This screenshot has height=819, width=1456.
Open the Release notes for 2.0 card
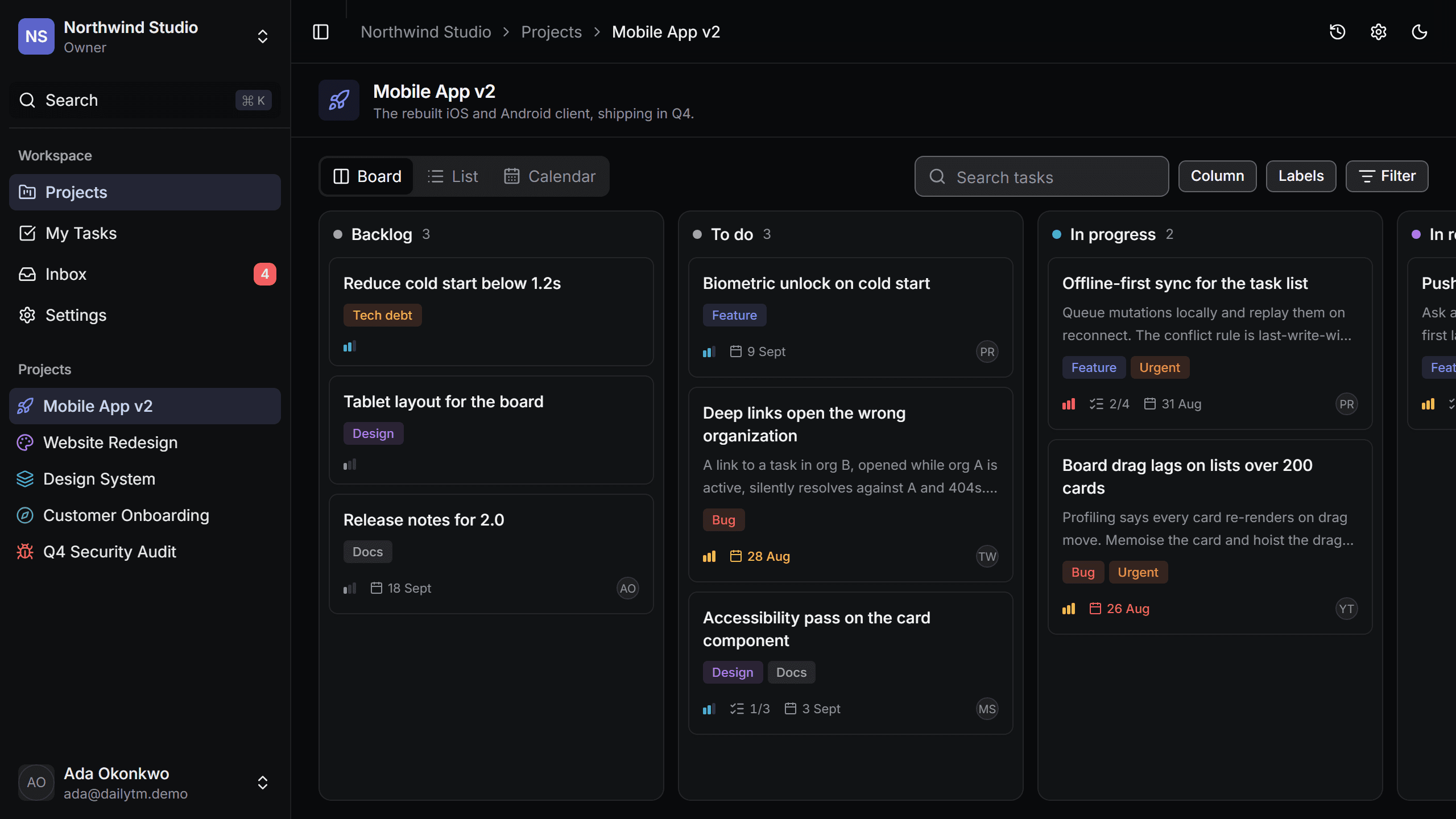[491, 554]
